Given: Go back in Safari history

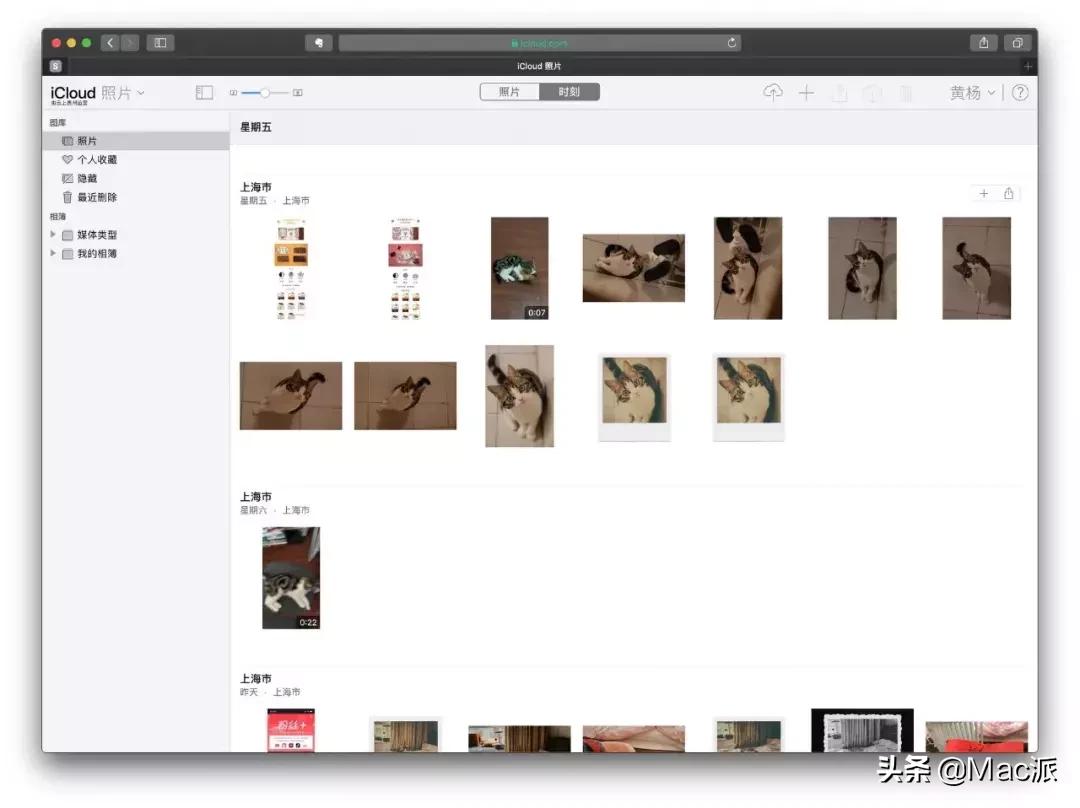Looking at the screenshot, I should point(110,43).
